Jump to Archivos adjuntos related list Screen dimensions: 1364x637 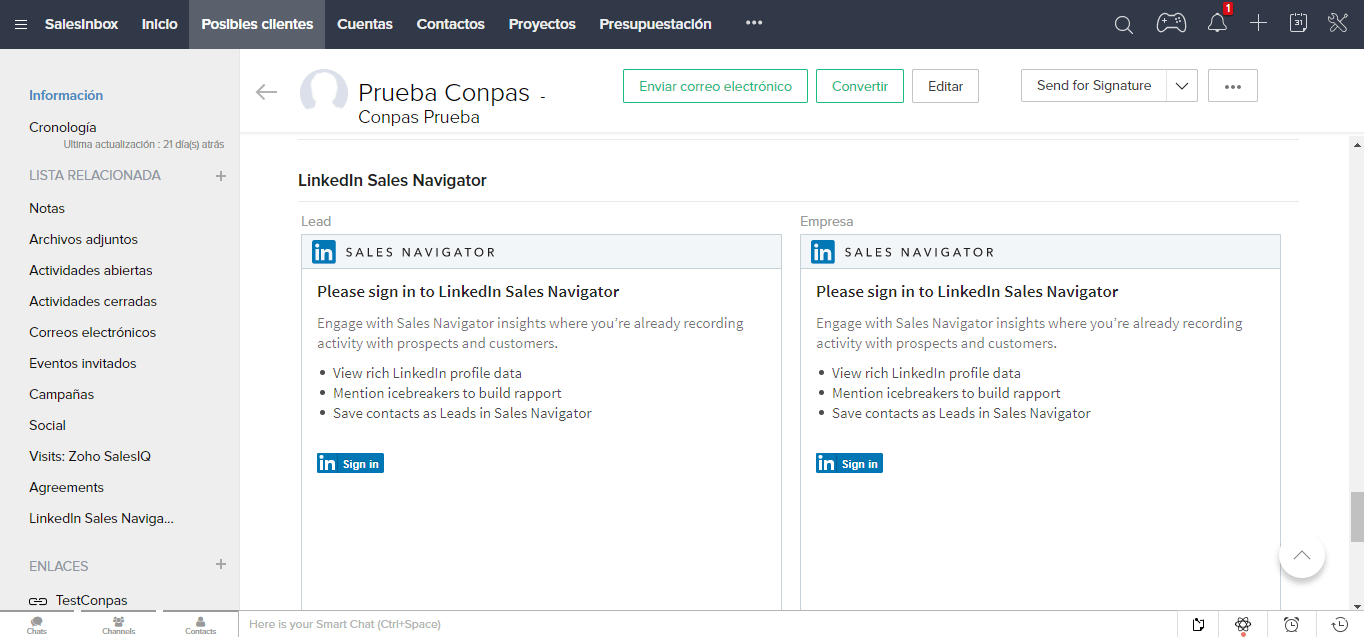tap(84, 239)
